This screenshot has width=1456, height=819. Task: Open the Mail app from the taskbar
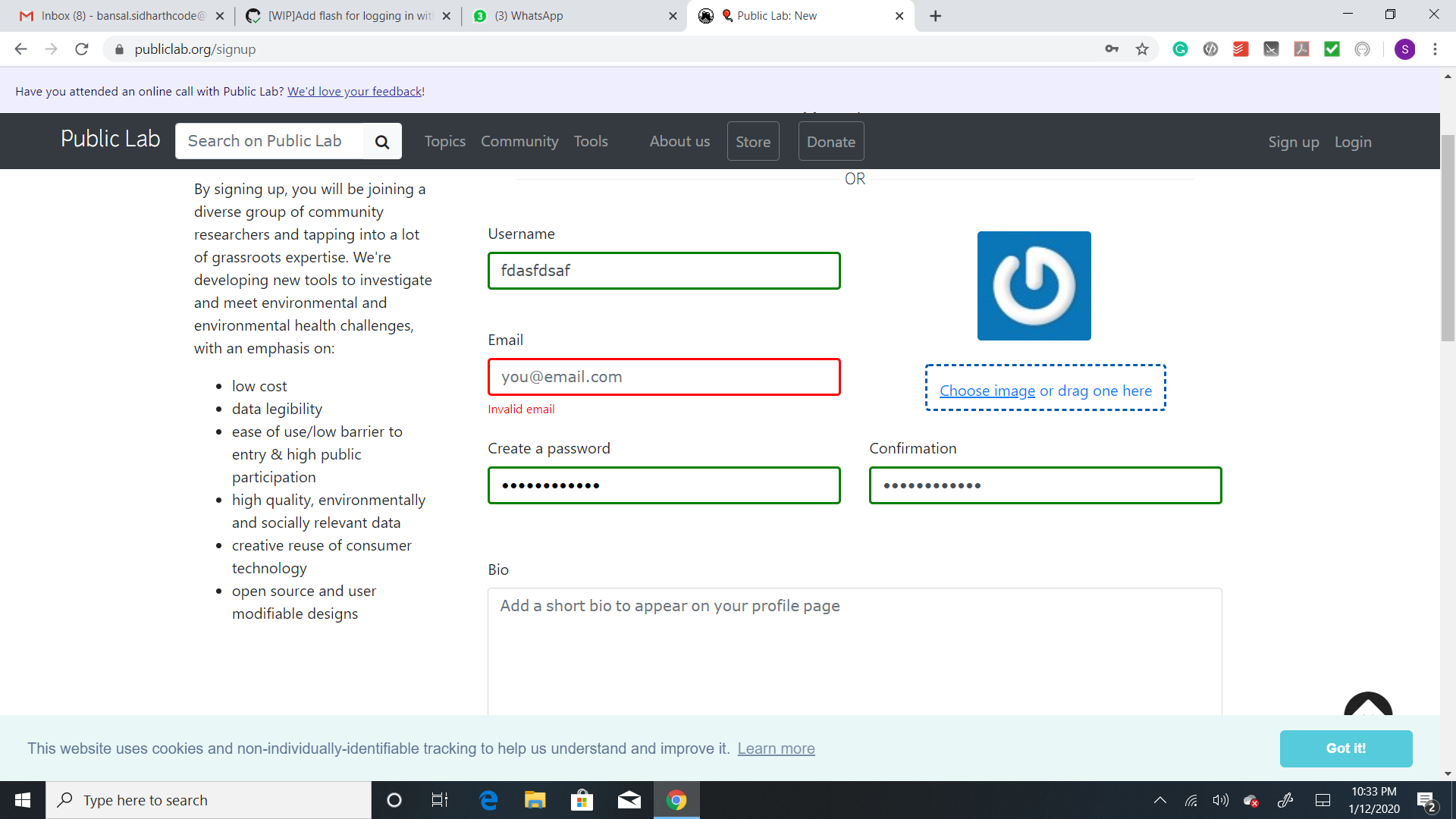point(629,800)
